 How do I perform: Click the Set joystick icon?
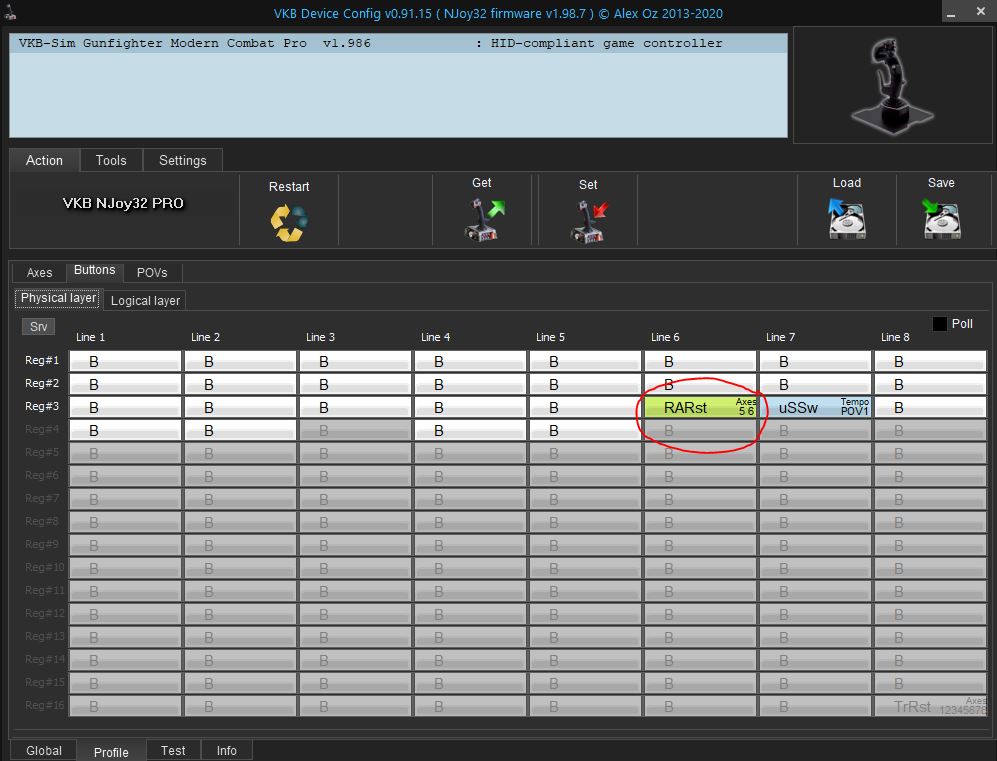pyautogui.click(x=589, y=221)
